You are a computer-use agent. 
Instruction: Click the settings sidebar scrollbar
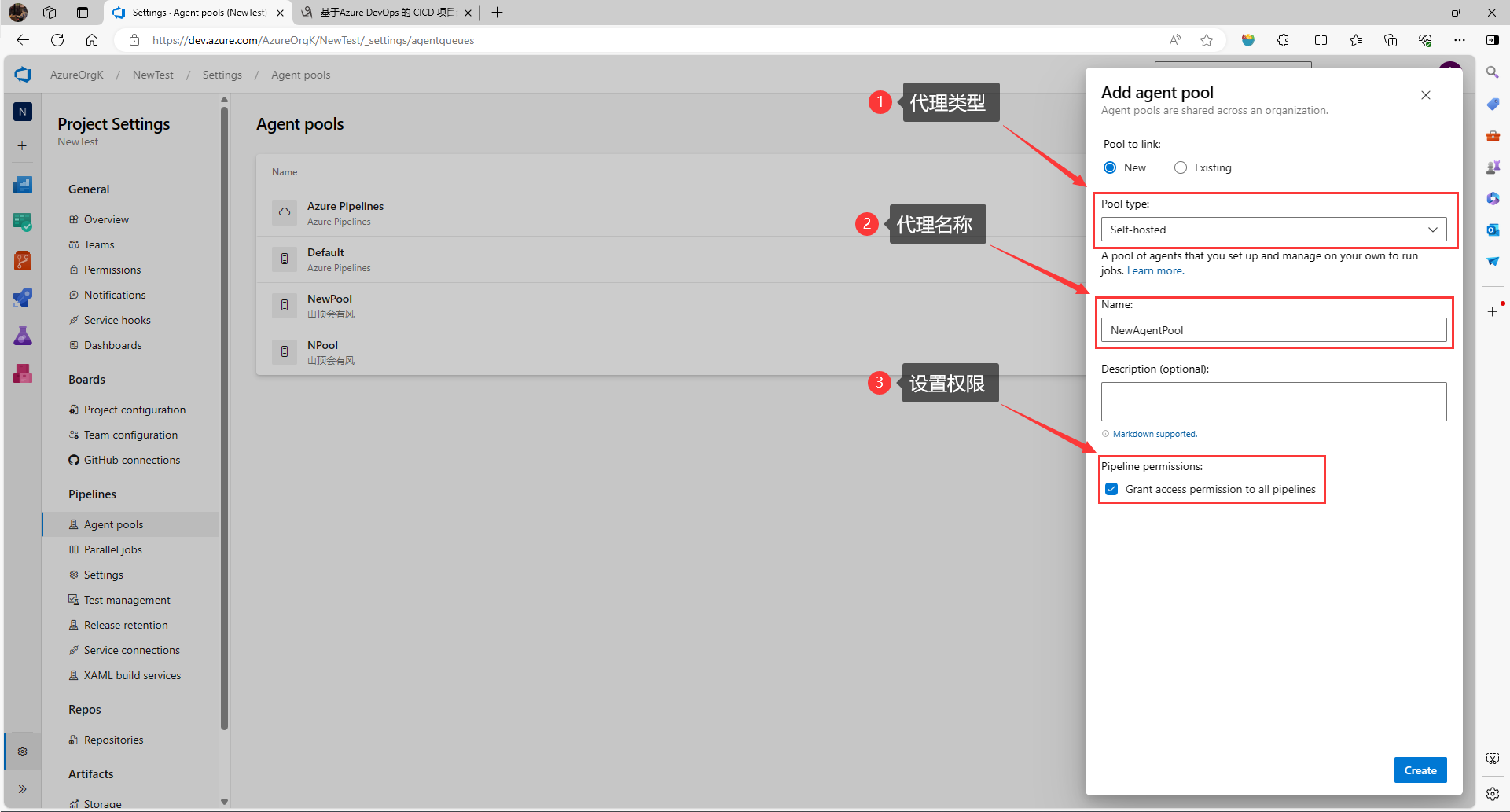pos(224,417)
